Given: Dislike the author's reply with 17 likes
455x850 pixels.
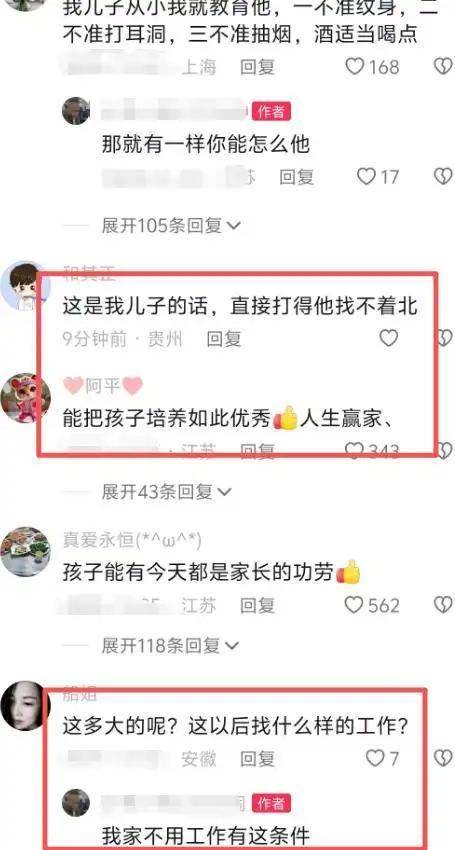Looking at the screenshot, I should pyautogui.click(x=445, y=176).
